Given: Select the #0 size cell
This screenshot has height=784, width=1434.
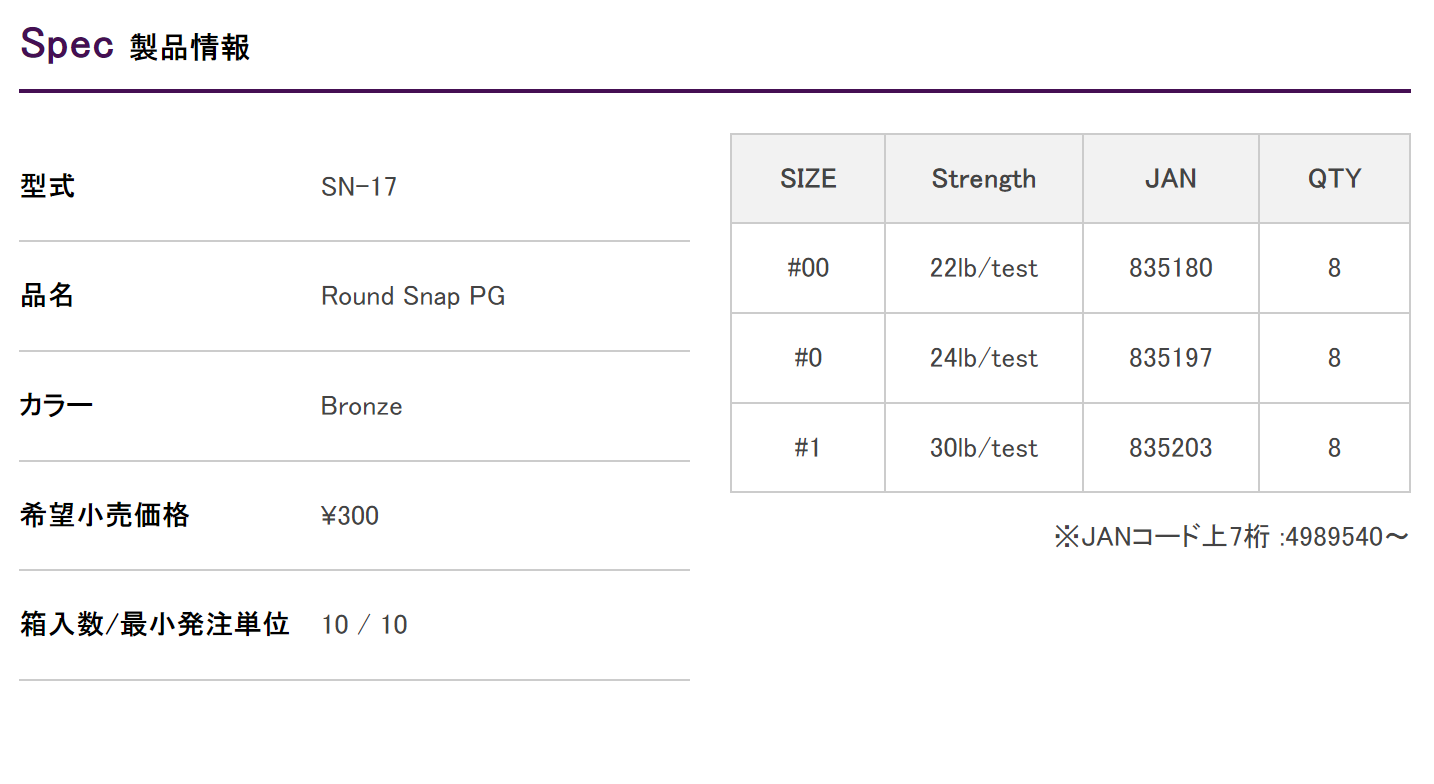Looking at the screenshot, I should point(808,358).
